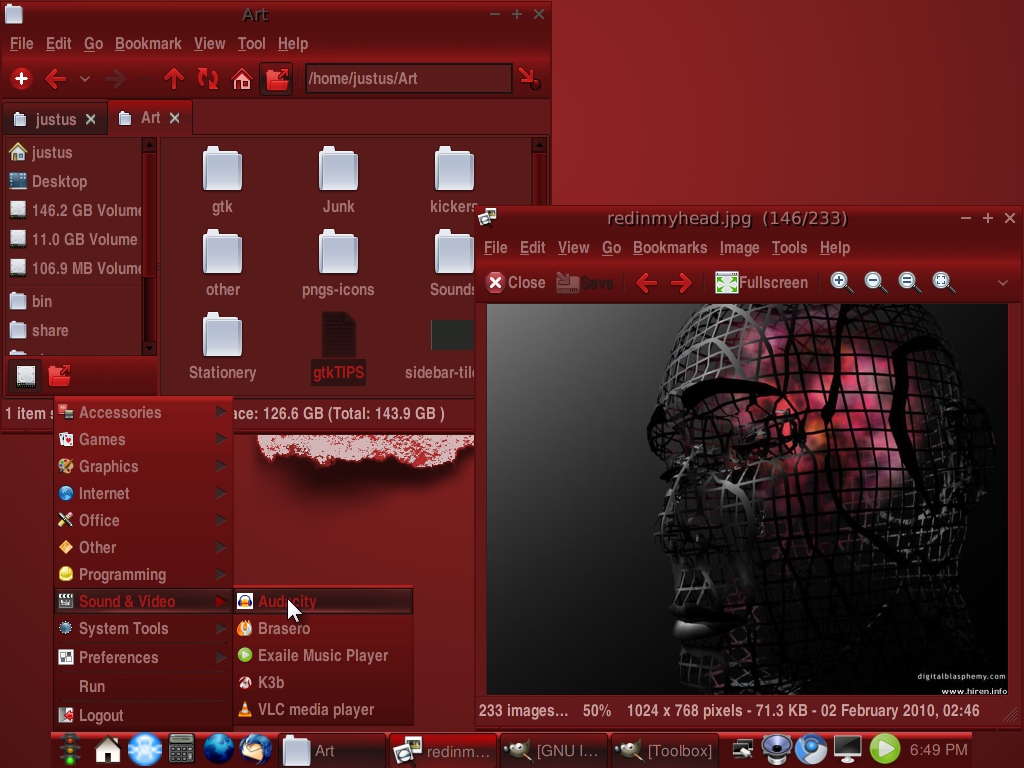Launch VLC media player

pos(323,709)
